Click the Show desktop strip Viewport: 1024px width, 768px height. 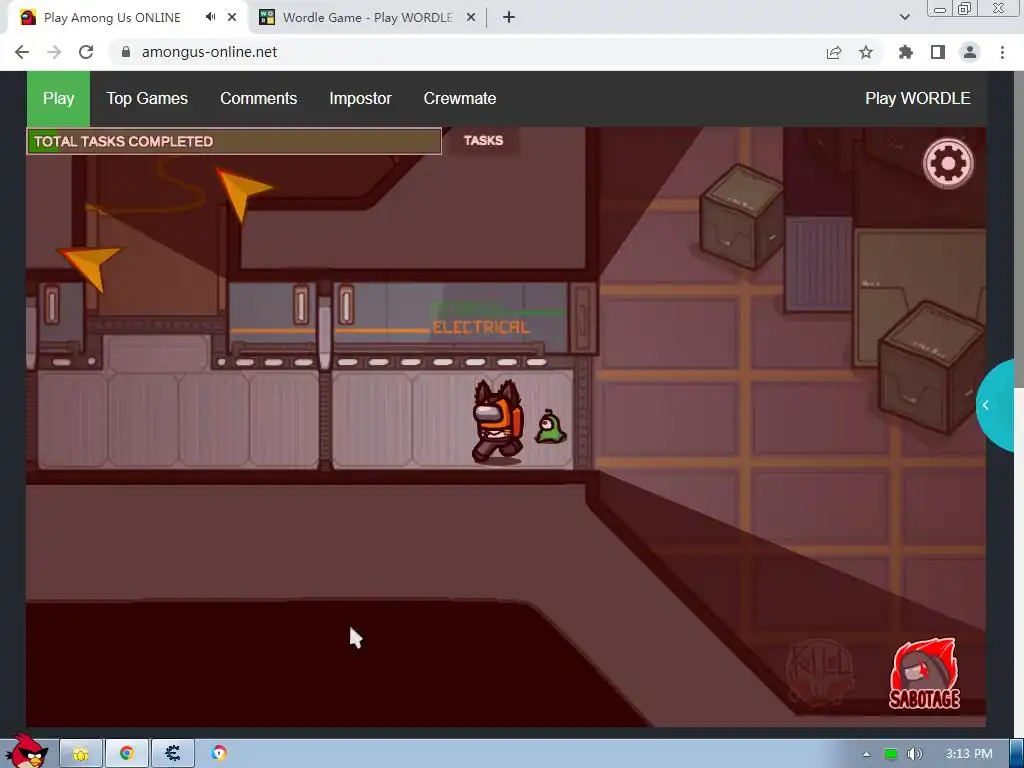[1017, 754]
